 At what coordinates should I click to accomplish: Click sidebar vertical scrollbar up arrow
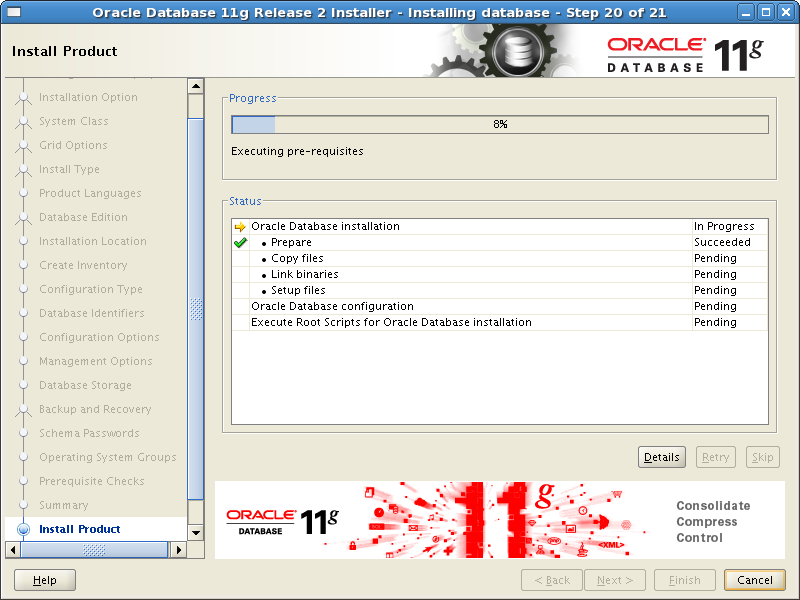[196, 86]
